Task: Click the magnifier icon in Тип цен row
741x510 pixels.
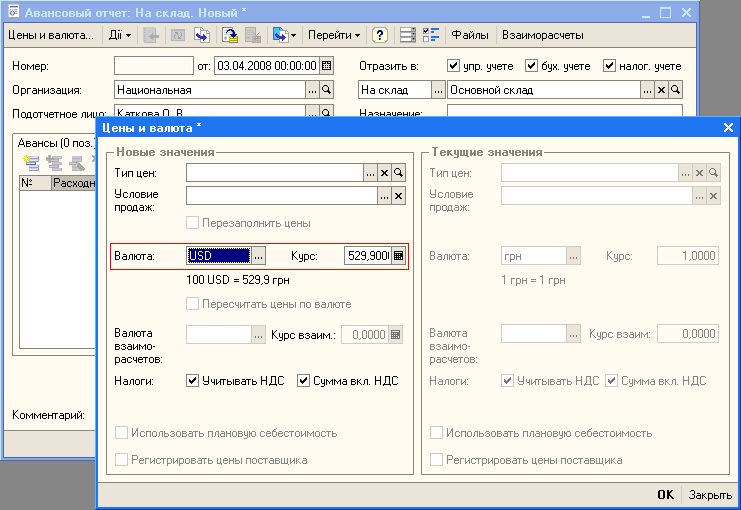Action: (x=398, y=173)
